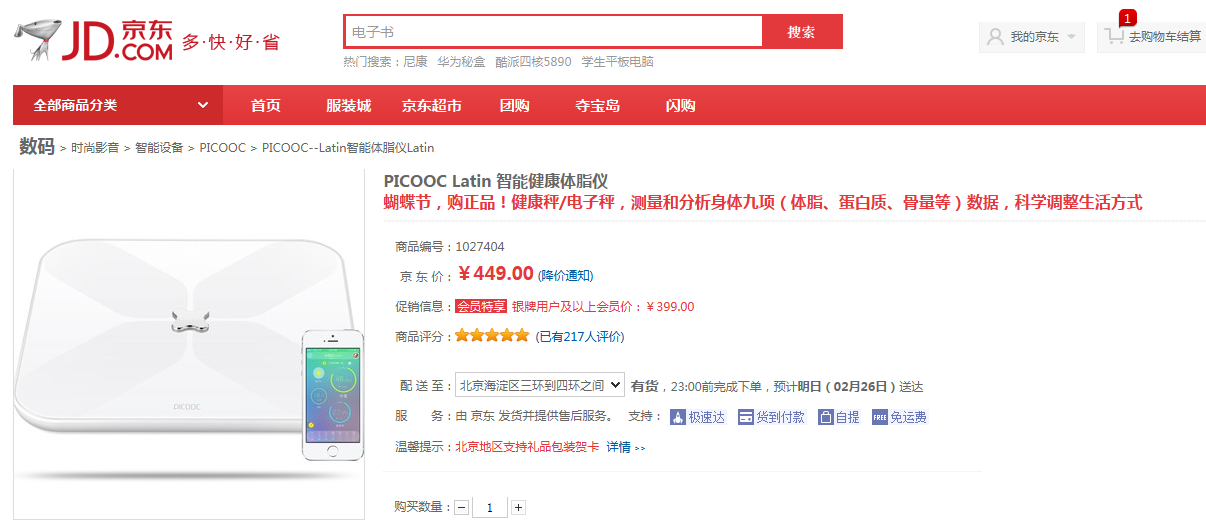Click hot search term 学生平板电脑

pyautogui.click(x=618, y=62)
